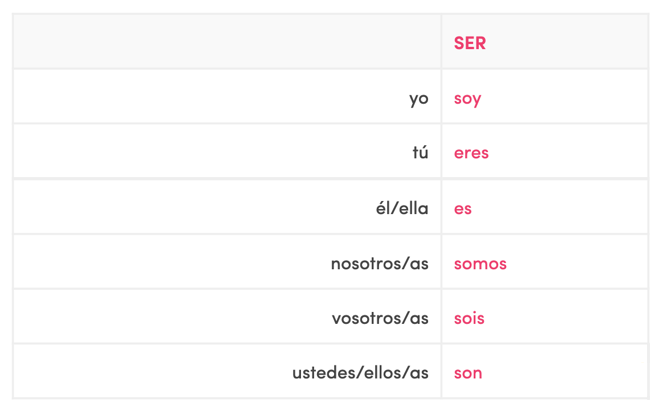
Task: Click the verb form "eres"
Action: pos(471,153)
